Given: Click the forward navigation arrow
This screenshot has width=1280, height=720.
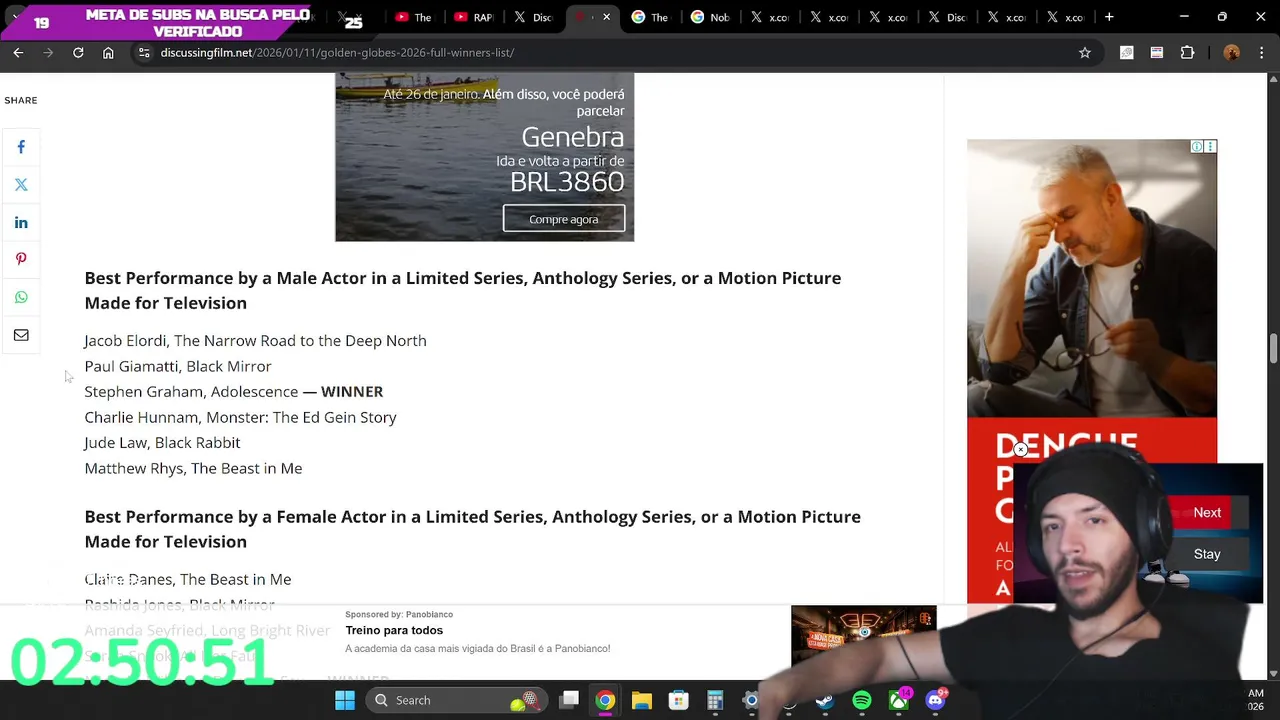Looking at the screenshot, I should (x=48, y=52).
